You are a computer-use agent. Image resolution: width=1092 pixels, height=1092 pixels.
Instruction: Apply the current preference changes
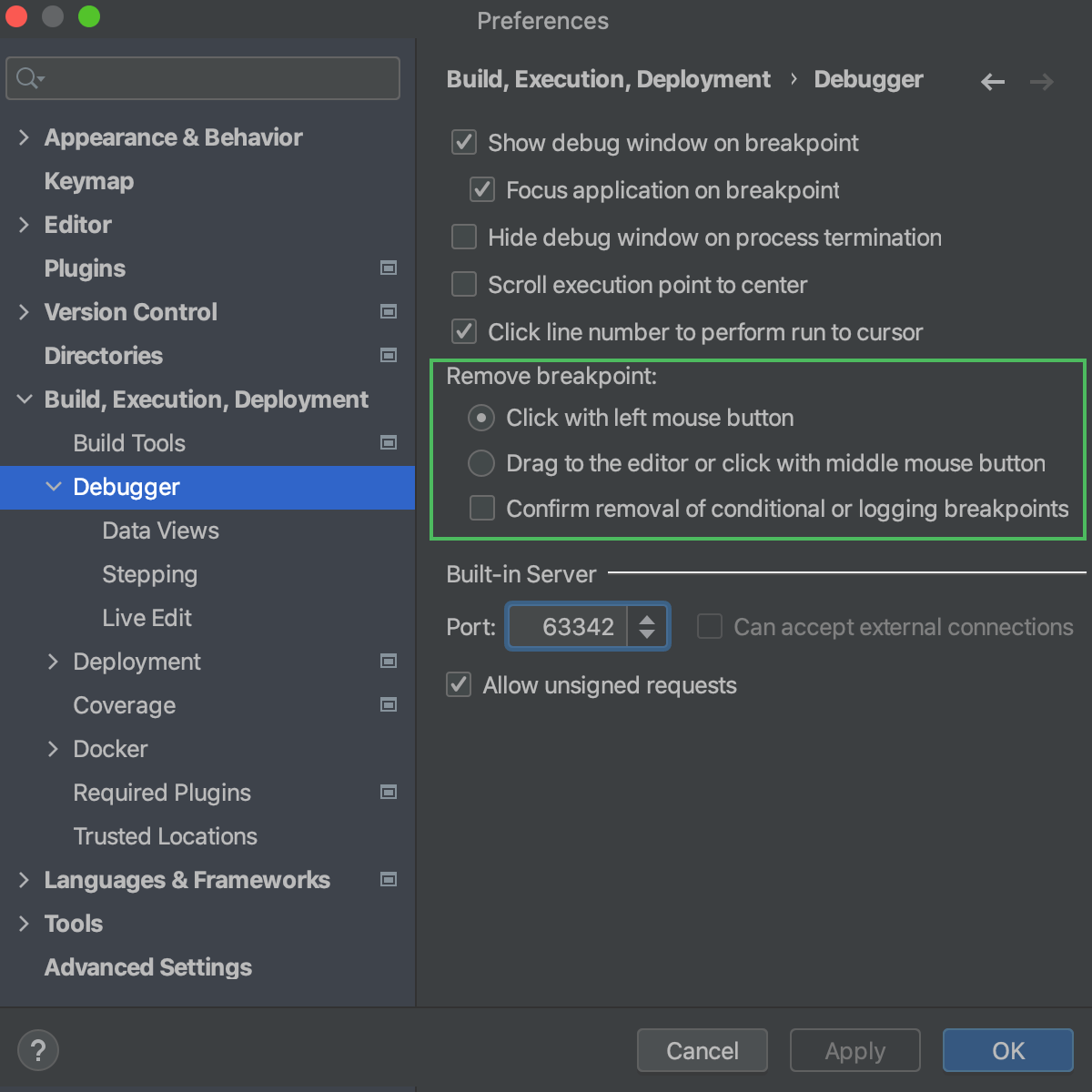point(854,1050)
